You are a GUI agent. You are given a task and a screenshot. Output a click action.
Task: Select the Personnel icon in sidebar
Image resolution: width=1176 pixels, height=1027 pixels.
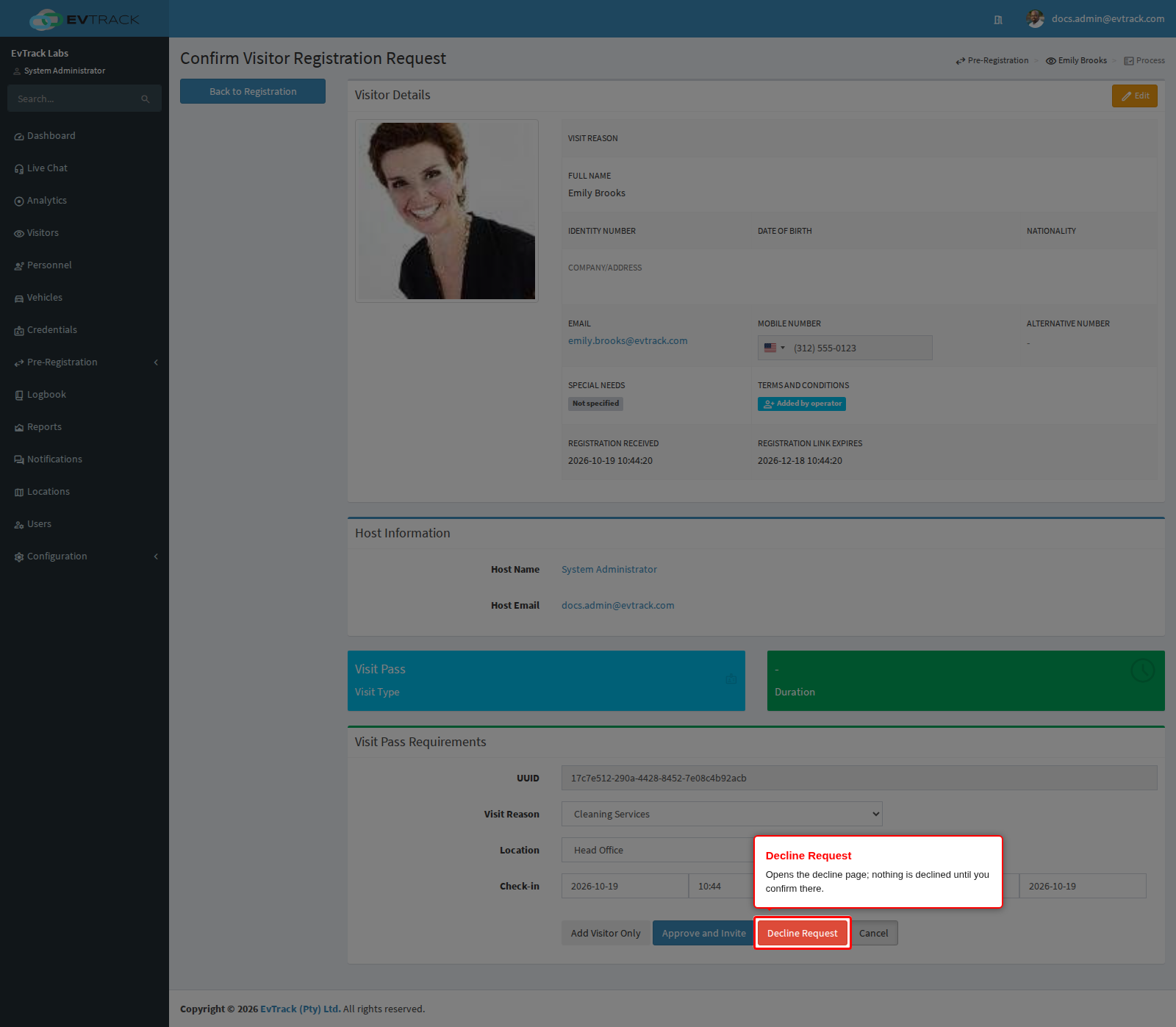coord(19,266)
